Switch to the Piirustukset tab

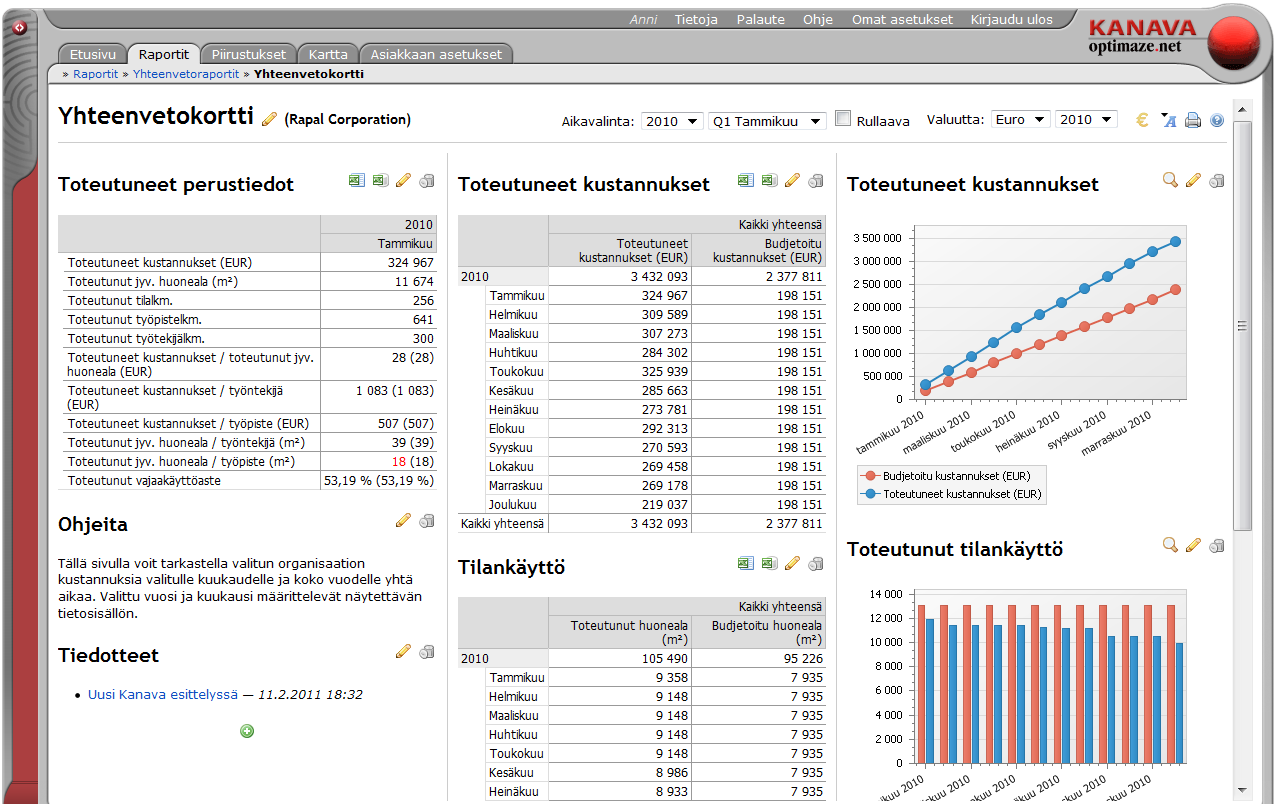(249, 54)
